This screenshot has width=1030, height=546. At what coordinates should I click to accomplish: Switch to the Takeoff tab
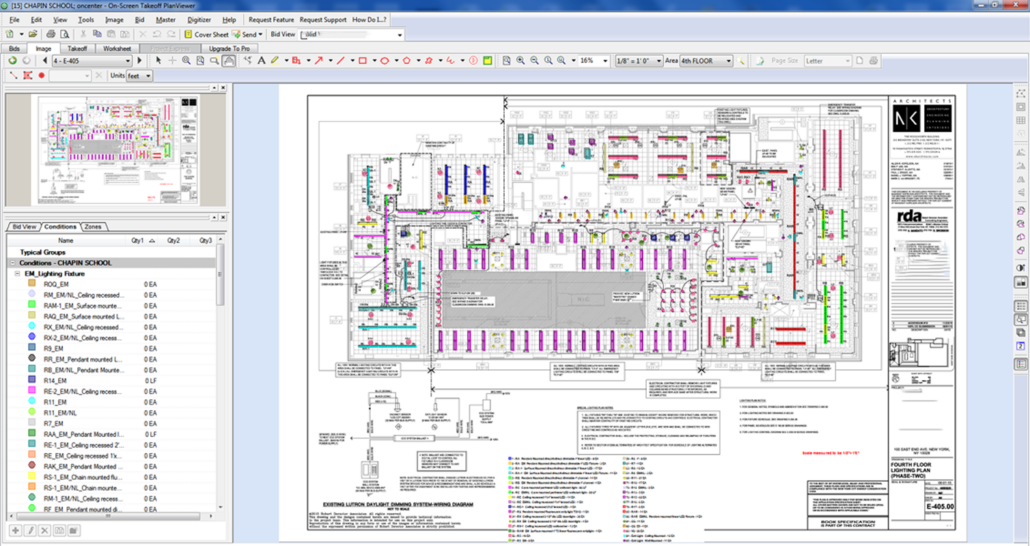(77, 48)
